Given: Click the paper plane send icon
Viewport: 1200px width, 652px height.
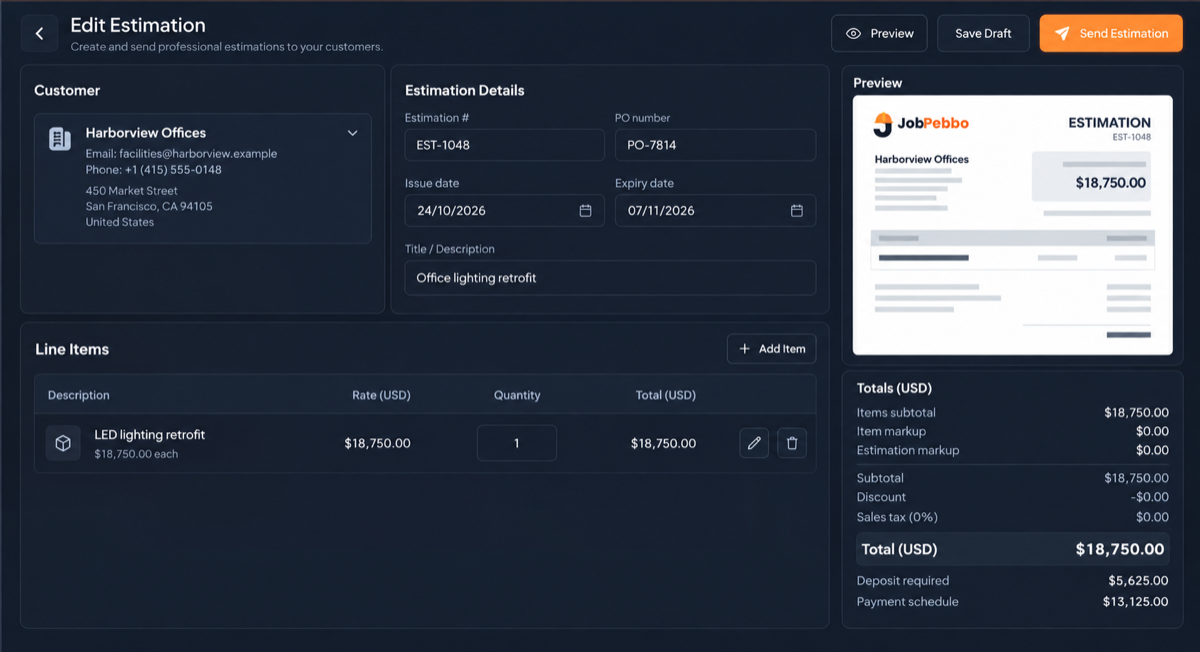Looking at the screenshot, I should pos(1062,33).
